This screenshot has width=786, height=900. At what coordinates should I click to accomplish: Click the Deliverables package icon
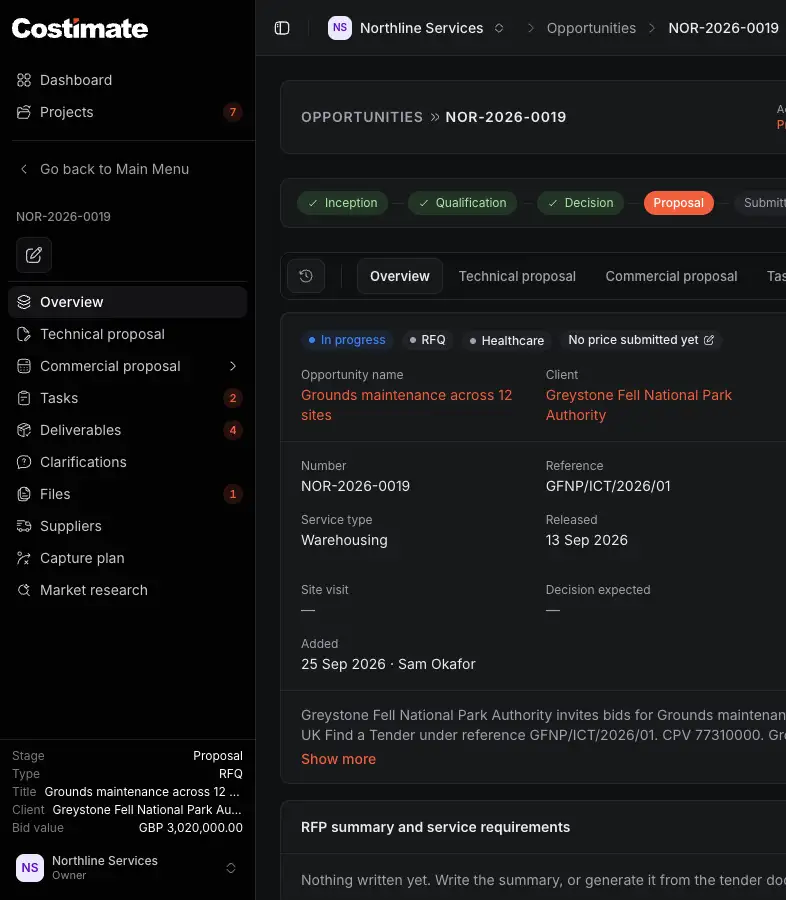point(24,430)
